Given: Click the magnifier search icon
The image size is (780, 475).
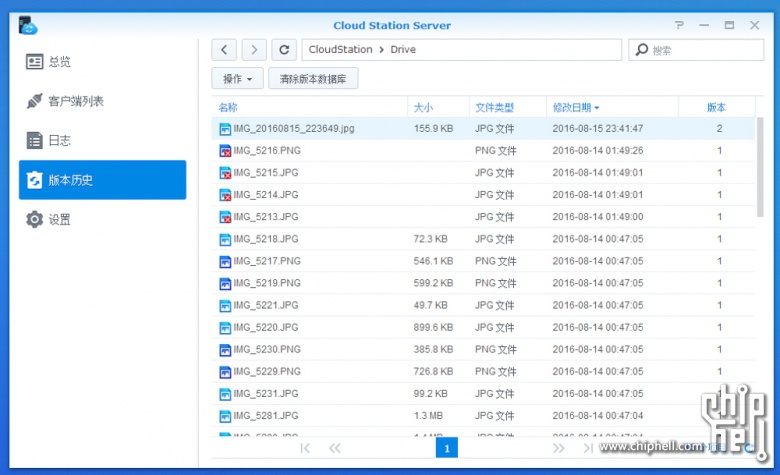Looking at the screenshot, I should pos(642,49).
